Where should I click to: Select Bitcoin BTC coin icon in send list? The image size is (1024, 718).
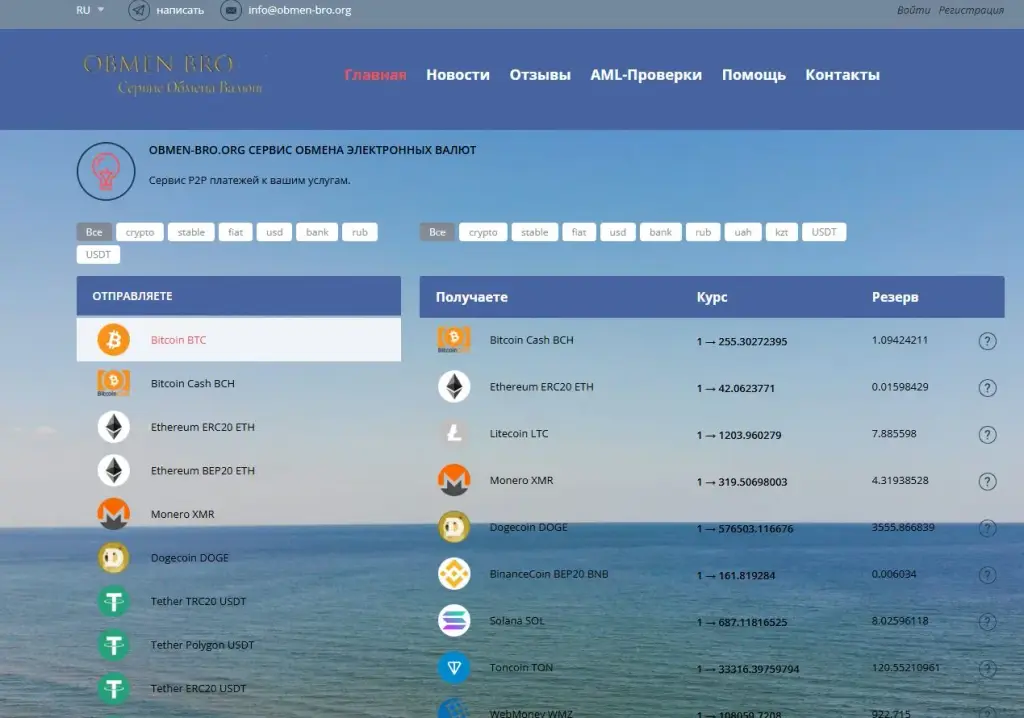(114, 340)
